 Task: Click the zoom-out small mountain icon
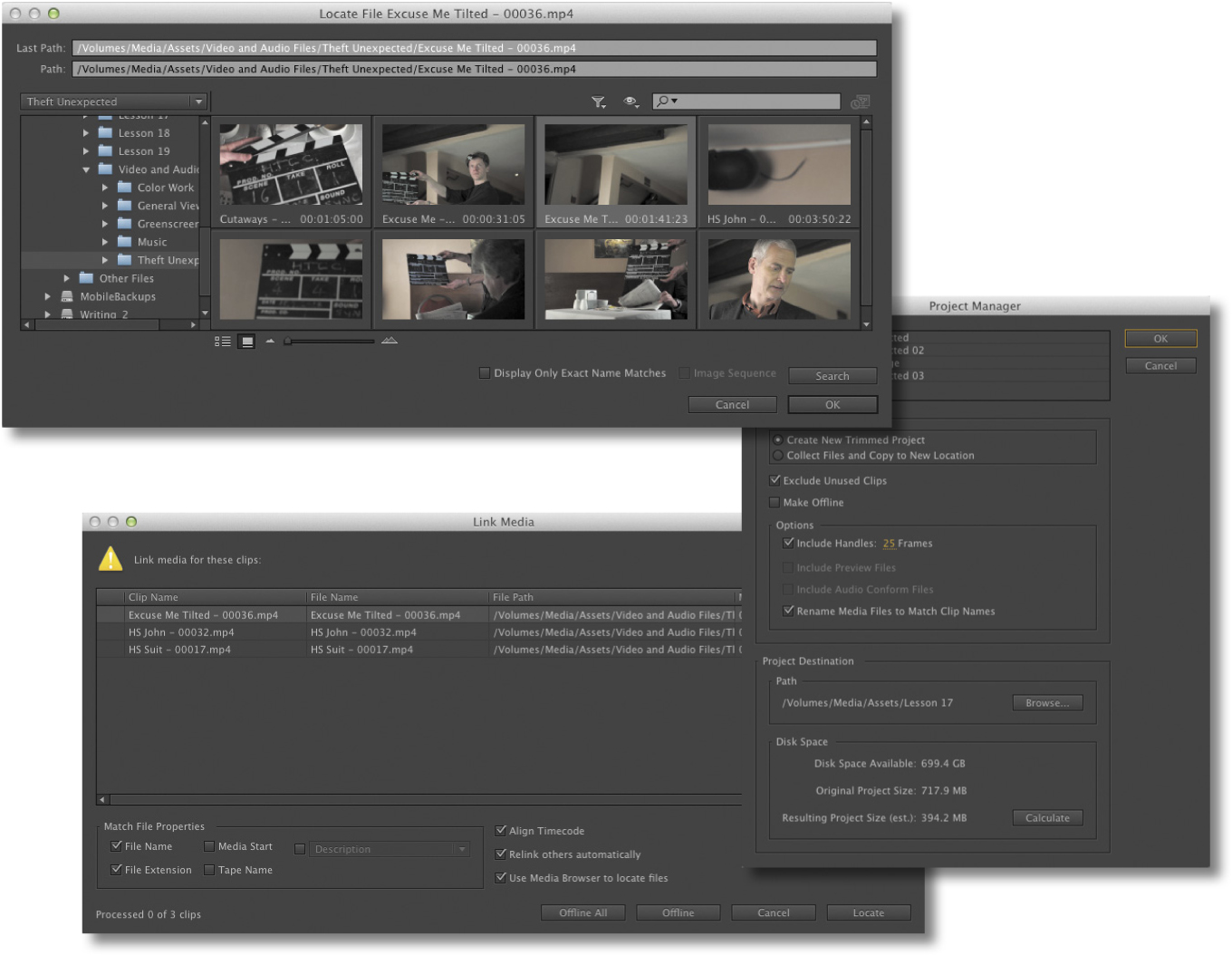click(x=270, y=342)
